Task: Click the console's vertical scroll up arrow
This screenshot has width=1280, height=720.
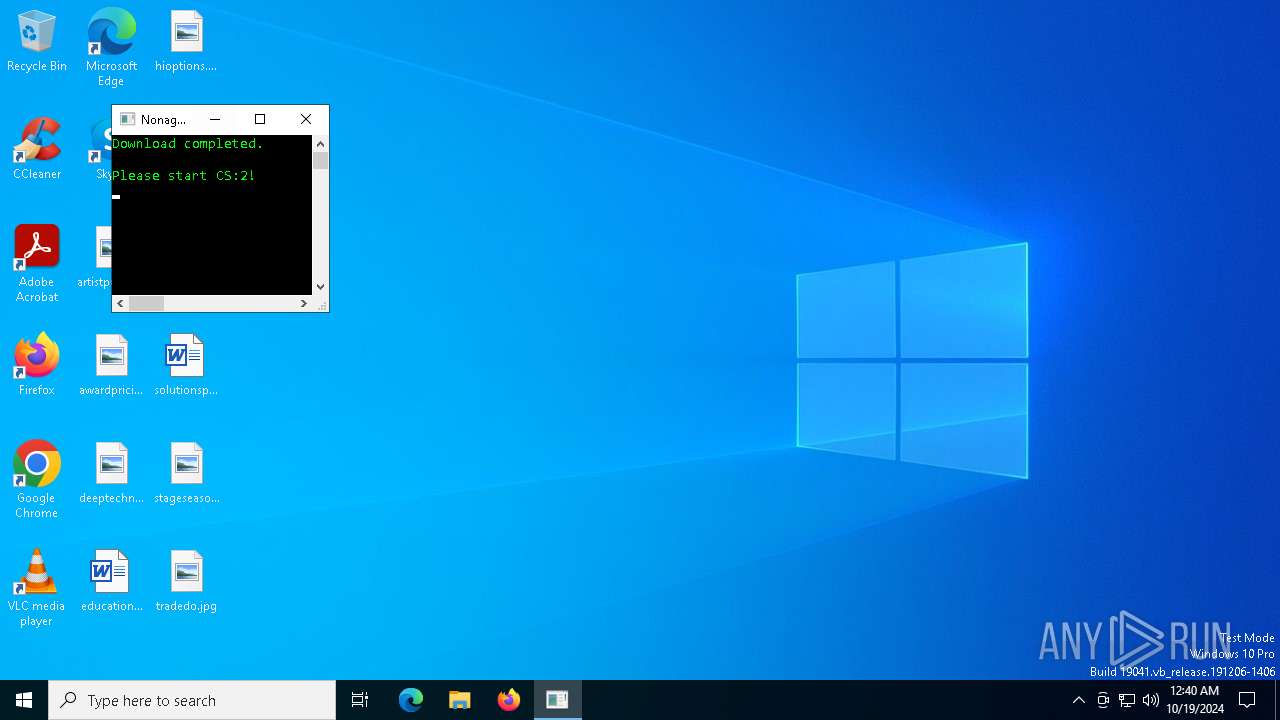Action: [x=320, y=144]
